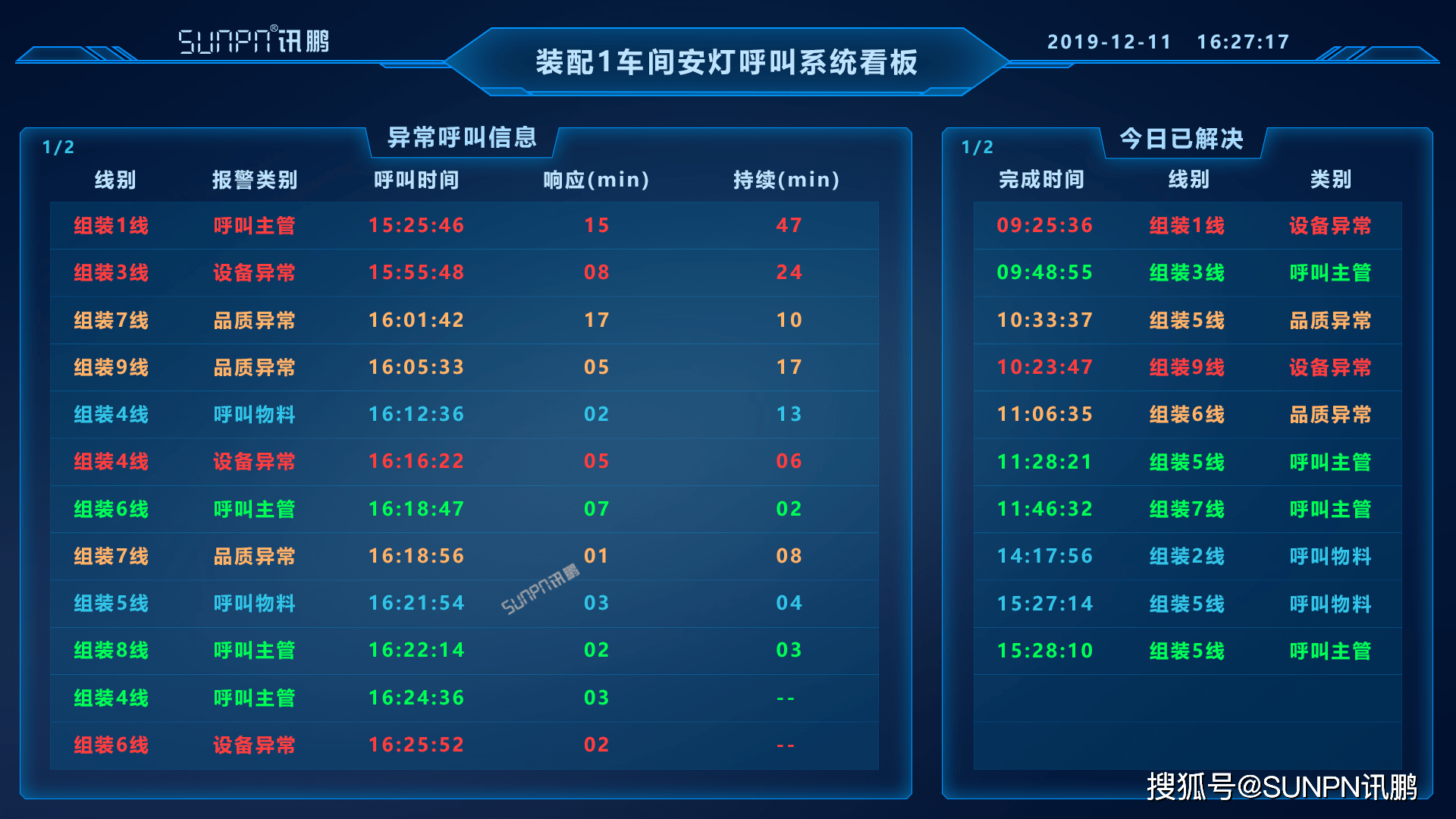
Task: Click the completion time 11:28:21
Action: [x=1045, y=462]
